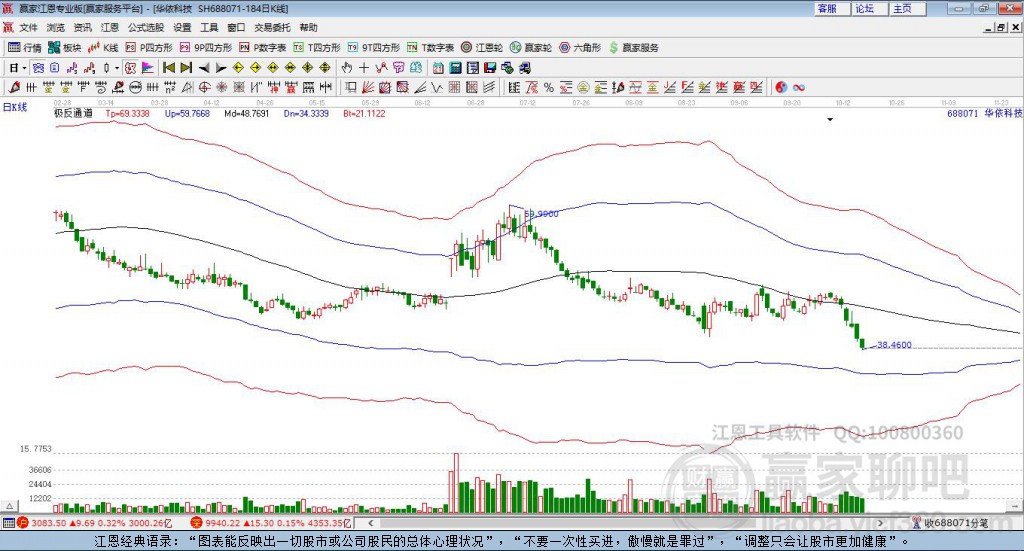Click the small black triangle marker below the date axis
Image resolution: width=1024 pixels, height=551 pixels.
[830, 119]
